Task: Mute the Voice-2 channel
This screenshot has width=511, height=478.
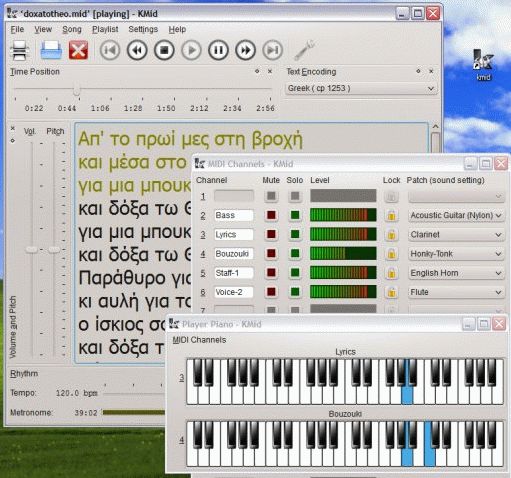Action: tap(271, 292)
